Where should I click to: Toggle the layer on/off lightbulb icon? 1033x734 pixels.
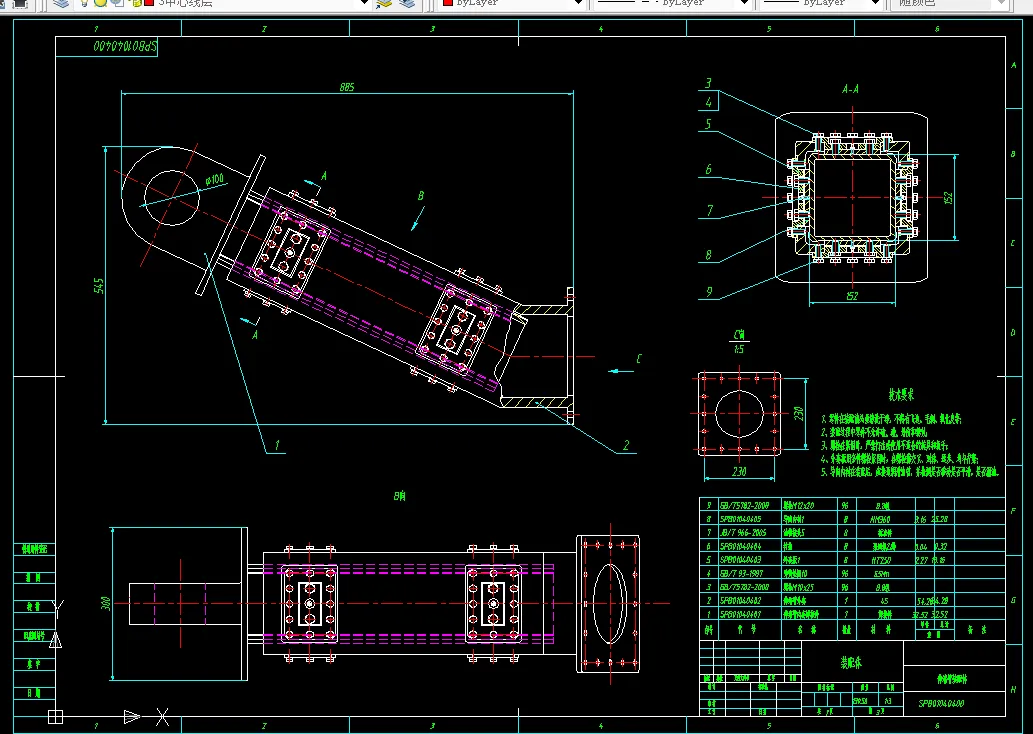coord(84,3)
